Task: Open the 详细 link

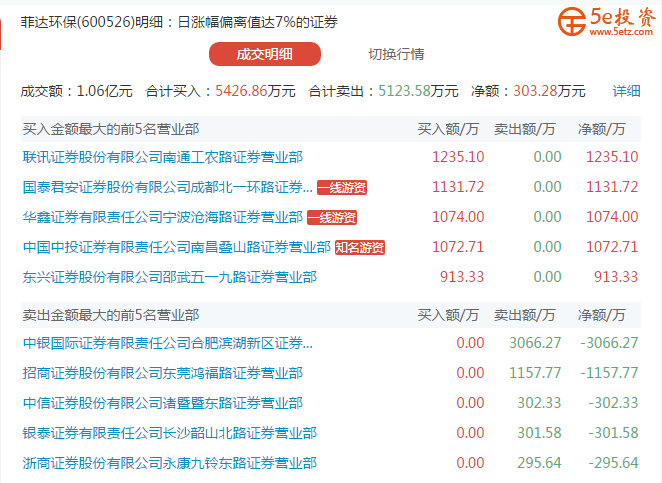Action: [627, 91]
